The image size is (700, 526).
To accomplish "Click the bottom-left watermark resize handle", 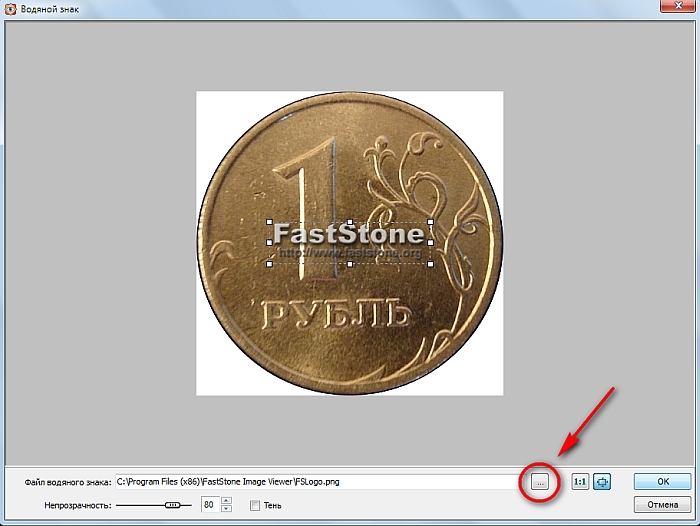I will tap(269, 264).
